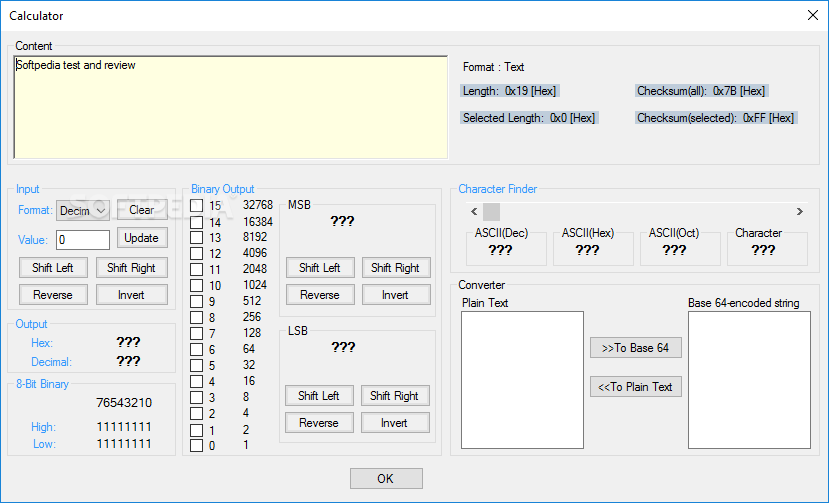This screenshot has height=503, width=829.
Task: Check bit 5 checkbox (32)
Action: 196,365
